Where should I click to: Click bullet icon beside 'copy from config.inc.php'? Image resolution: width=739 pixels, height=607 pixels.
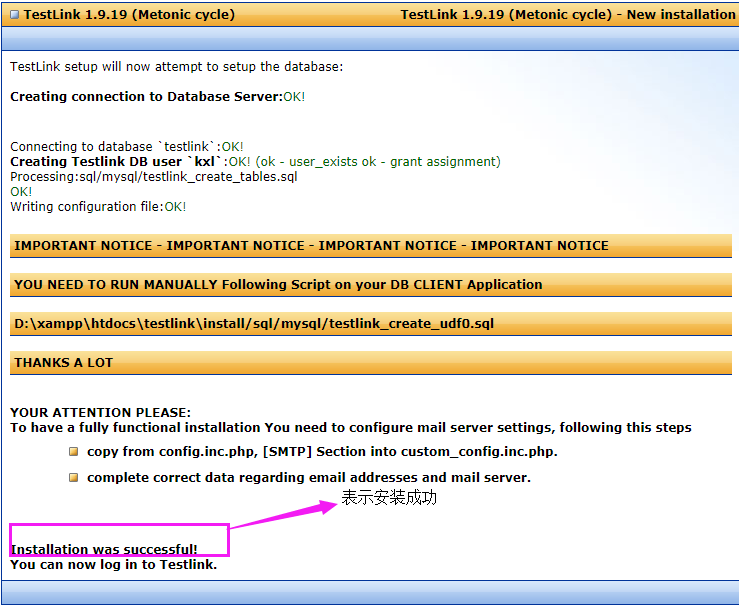coord(74,451)
